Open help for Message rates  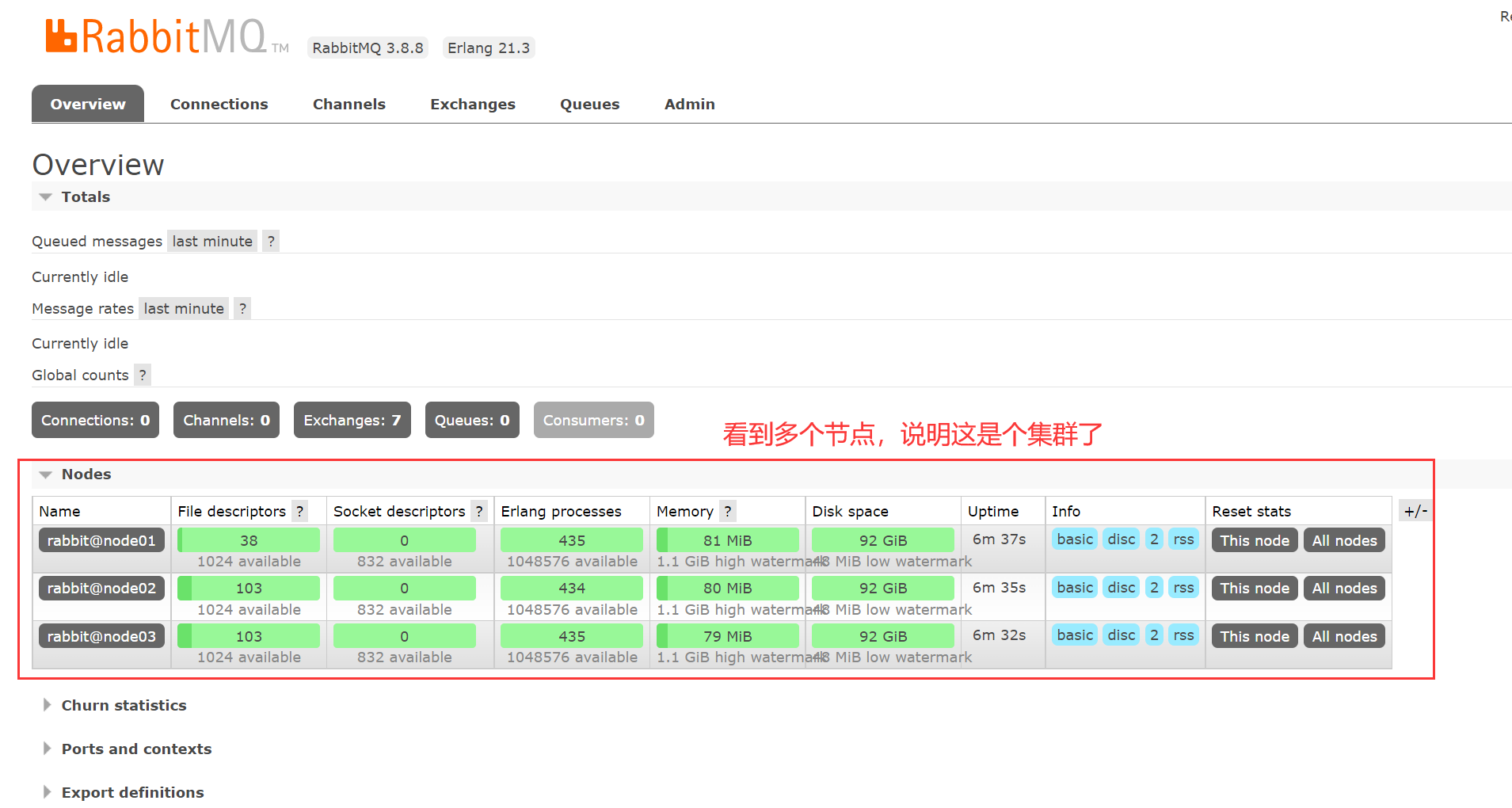[242, 308]
